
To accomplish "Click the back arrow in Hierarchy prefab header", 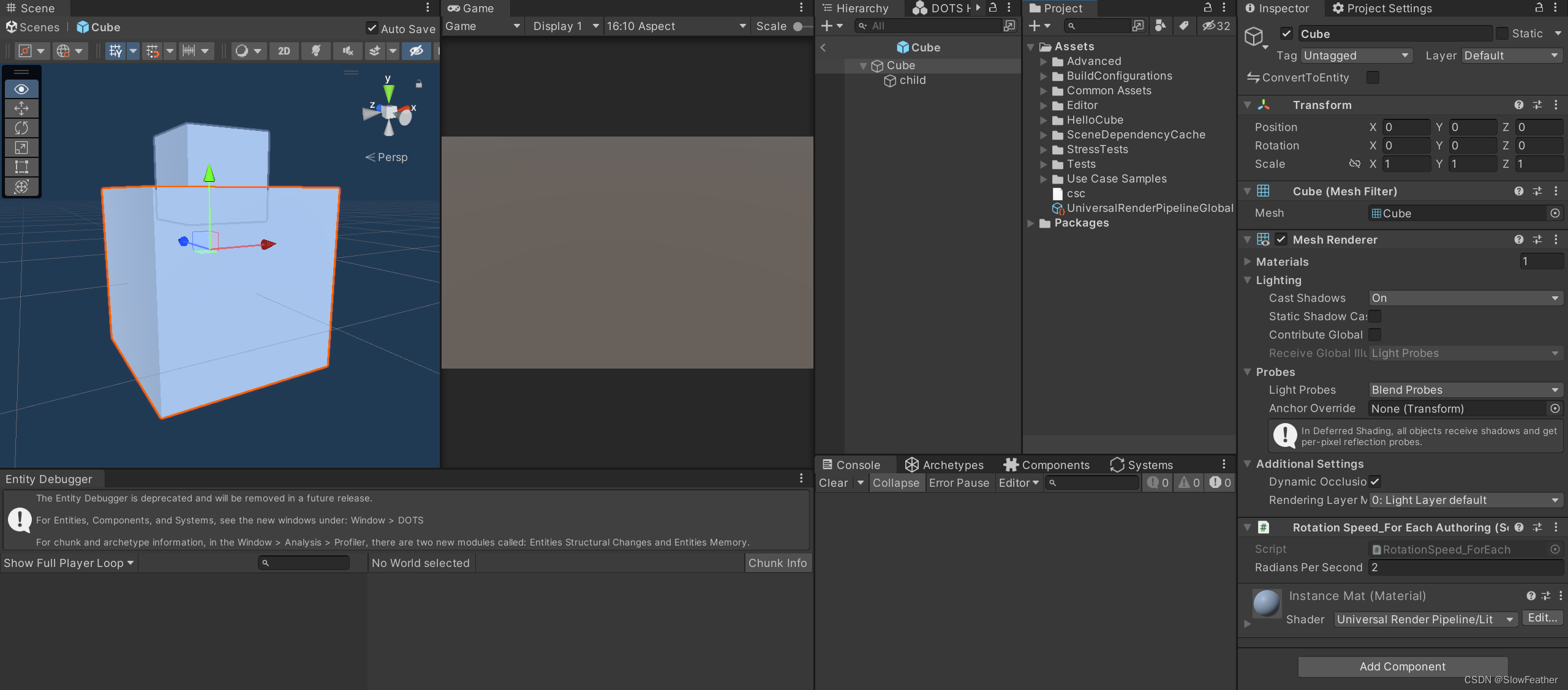I will [x=823, y=48].
